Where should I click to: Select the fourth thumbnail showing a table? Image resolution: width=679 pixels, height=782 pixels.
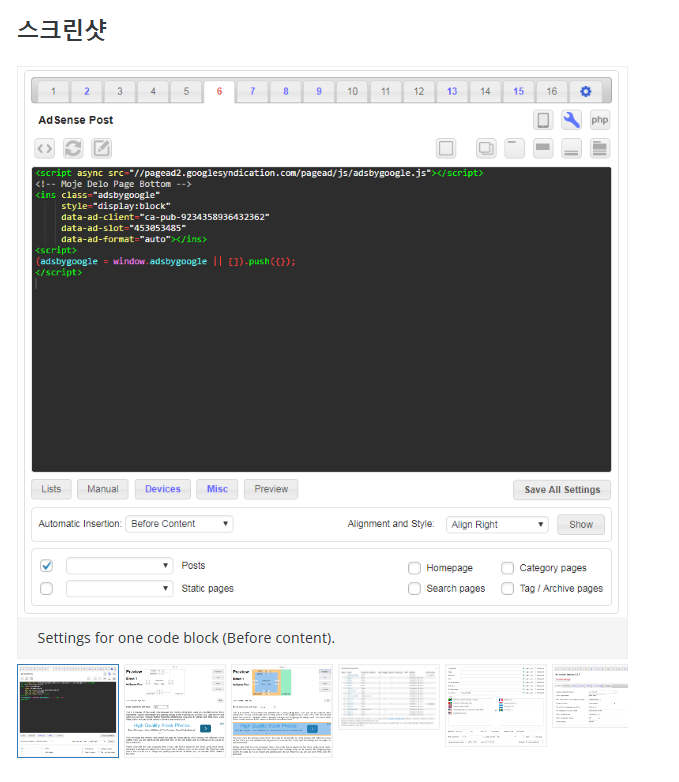coord(389,697)
